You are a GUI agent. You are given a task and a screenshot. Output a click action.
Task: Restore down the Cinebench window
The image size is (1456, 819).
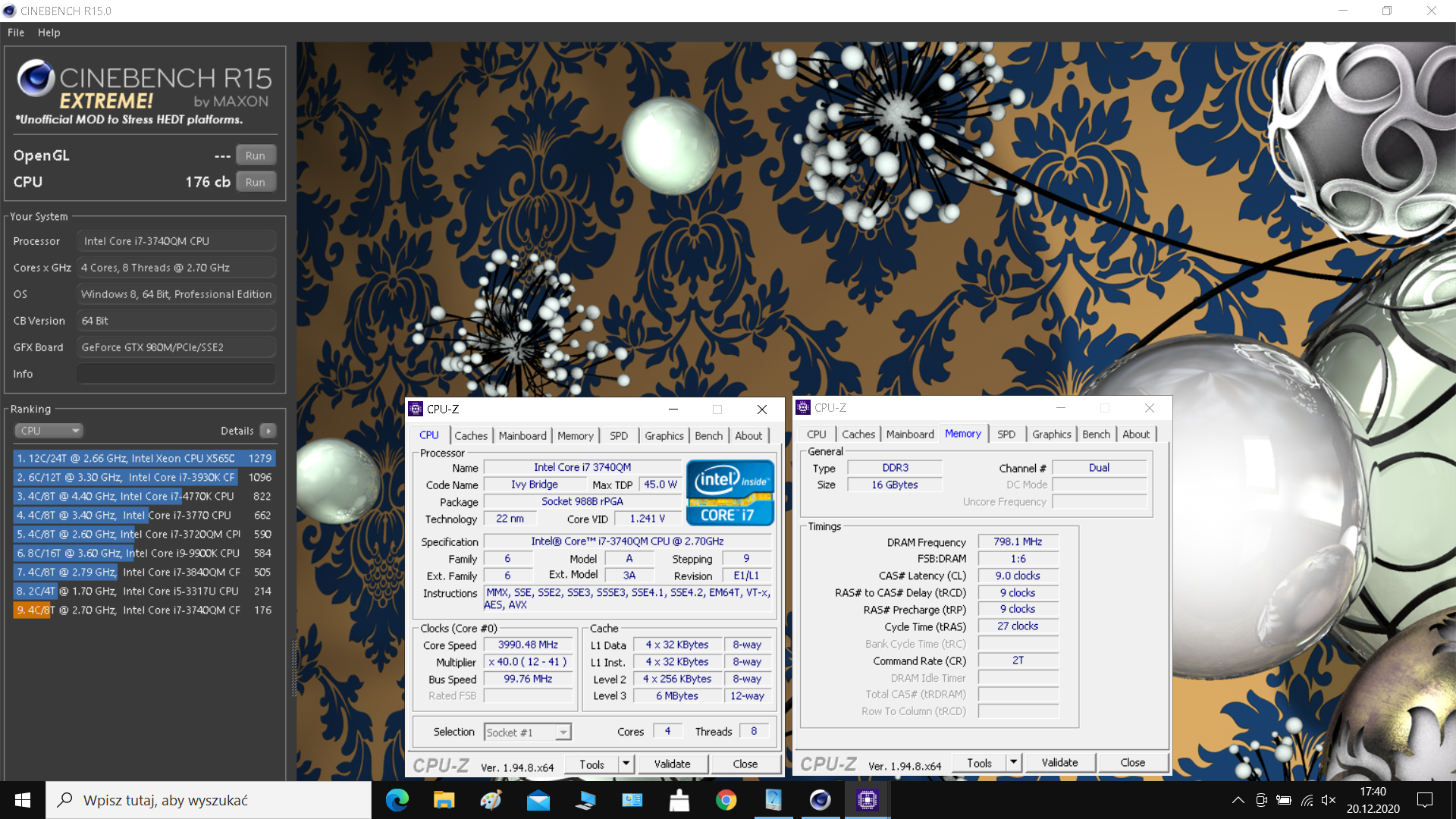click(x=1387, y=11)
